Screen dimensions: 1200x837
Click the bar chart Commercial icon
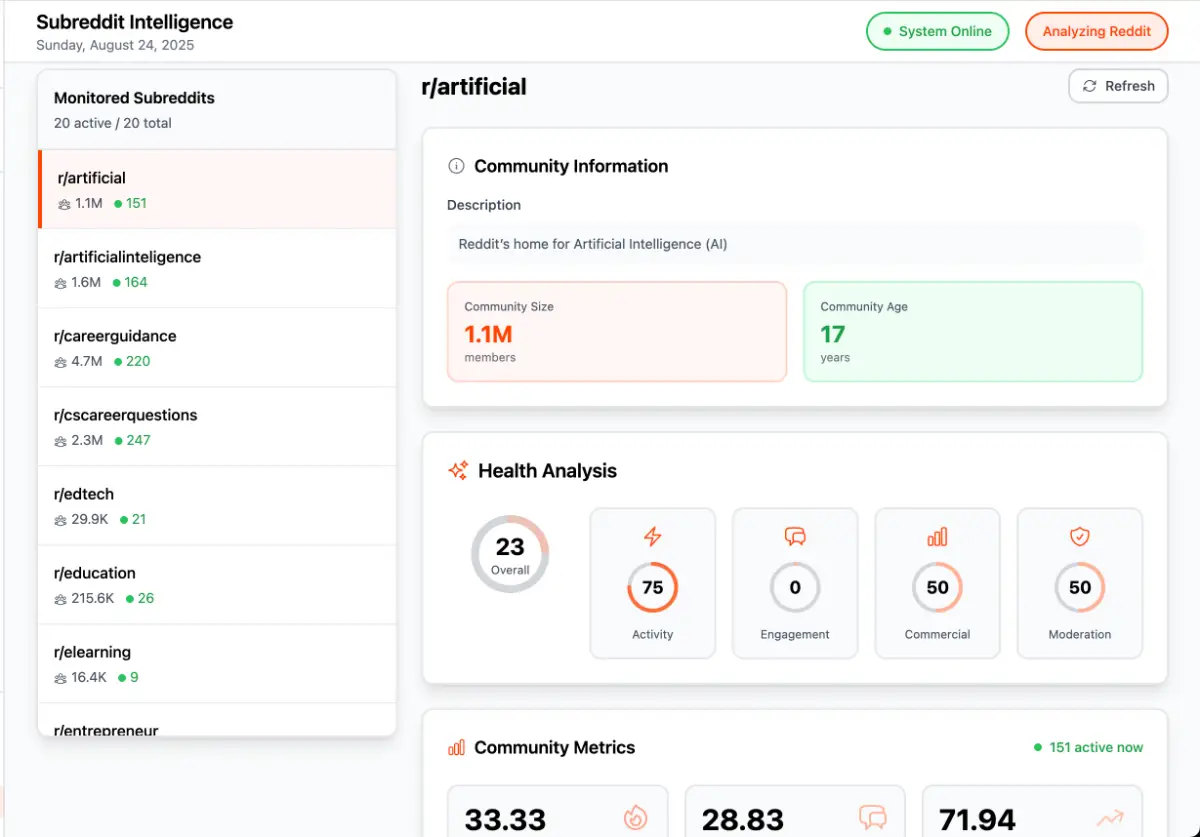[x=937, y=537]
